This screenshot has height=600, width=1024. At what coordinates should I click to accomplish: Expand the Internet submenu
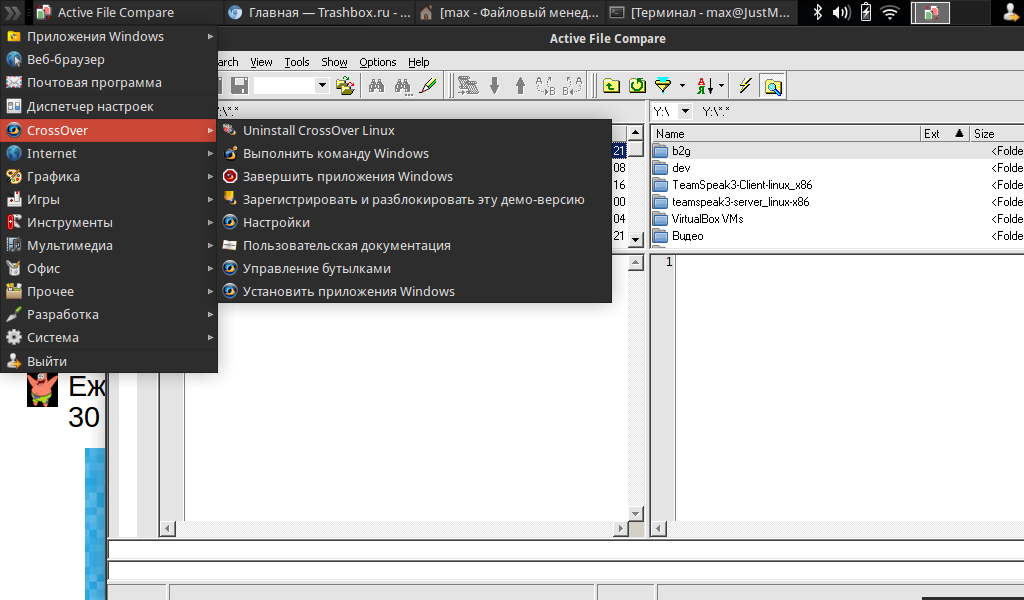click(109, 153)
